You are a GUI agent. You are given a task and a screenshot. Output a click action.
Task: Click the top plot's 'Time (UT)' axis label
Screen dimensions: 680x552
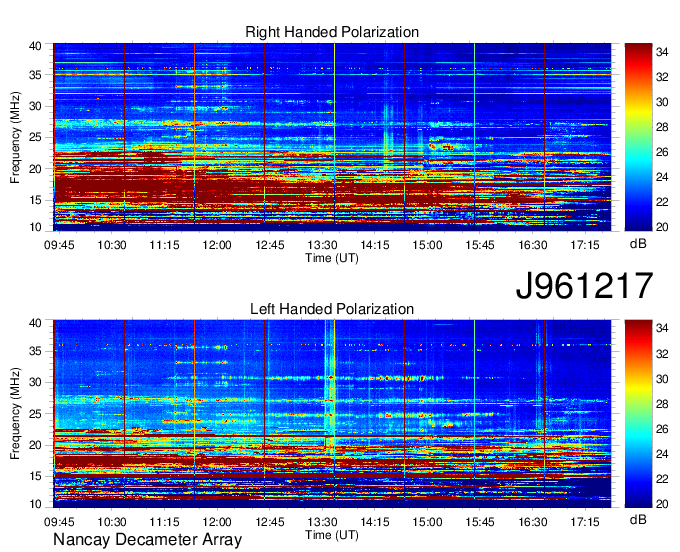coord(332,258)
